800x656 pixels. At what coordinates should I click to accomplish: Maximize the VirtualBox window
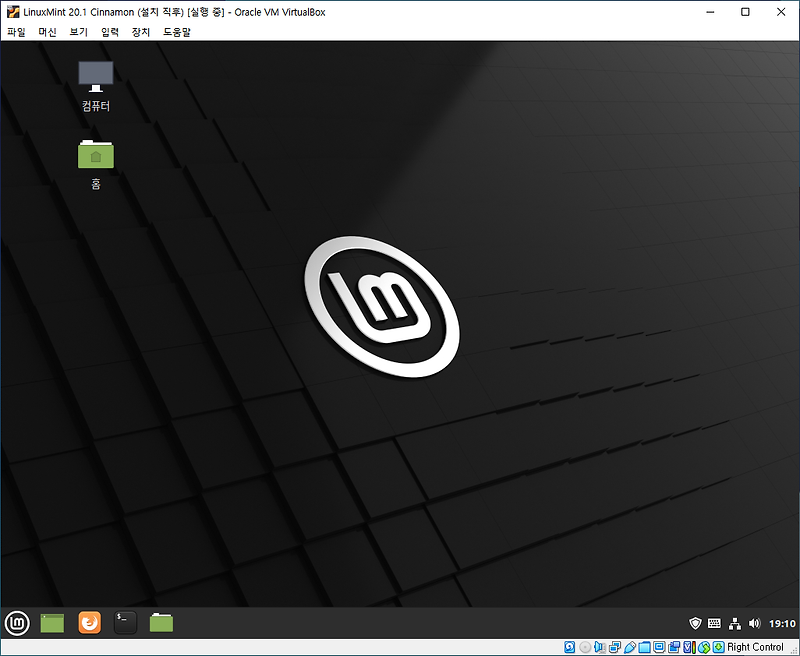(x=745, y=12)
